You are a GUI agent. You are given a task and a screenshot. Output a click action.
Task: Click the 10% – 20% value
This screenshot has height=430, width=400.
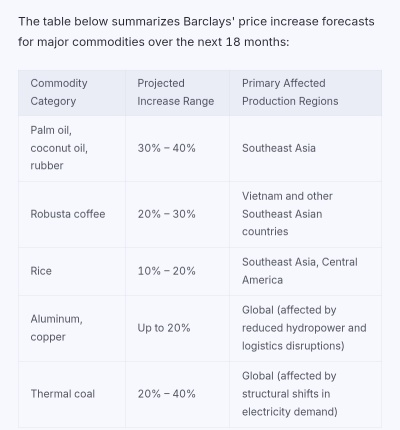click(166, 271)
